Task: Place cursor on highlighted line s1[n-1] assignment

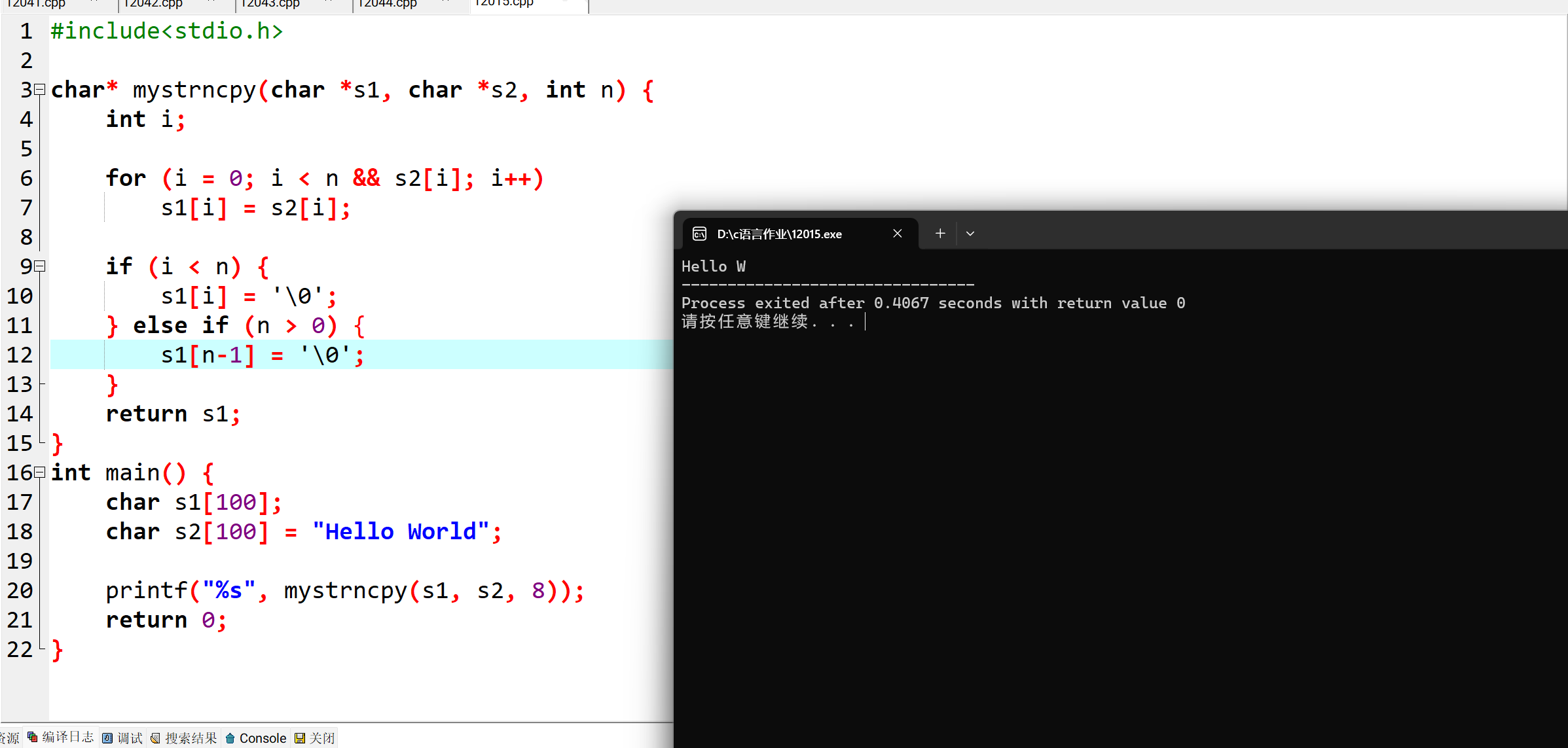Action: click(262, 355)
